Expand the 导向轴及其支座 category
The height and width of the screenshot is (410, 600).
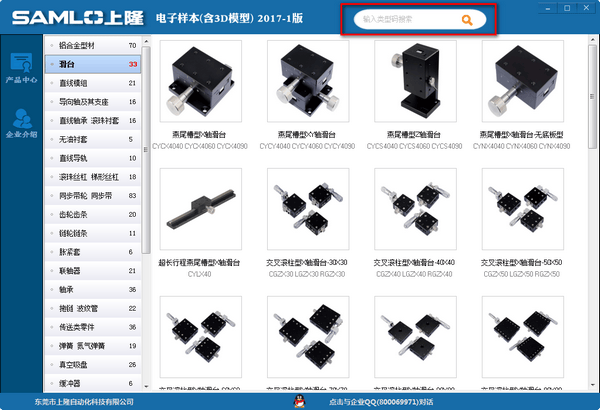pos(84,102)
